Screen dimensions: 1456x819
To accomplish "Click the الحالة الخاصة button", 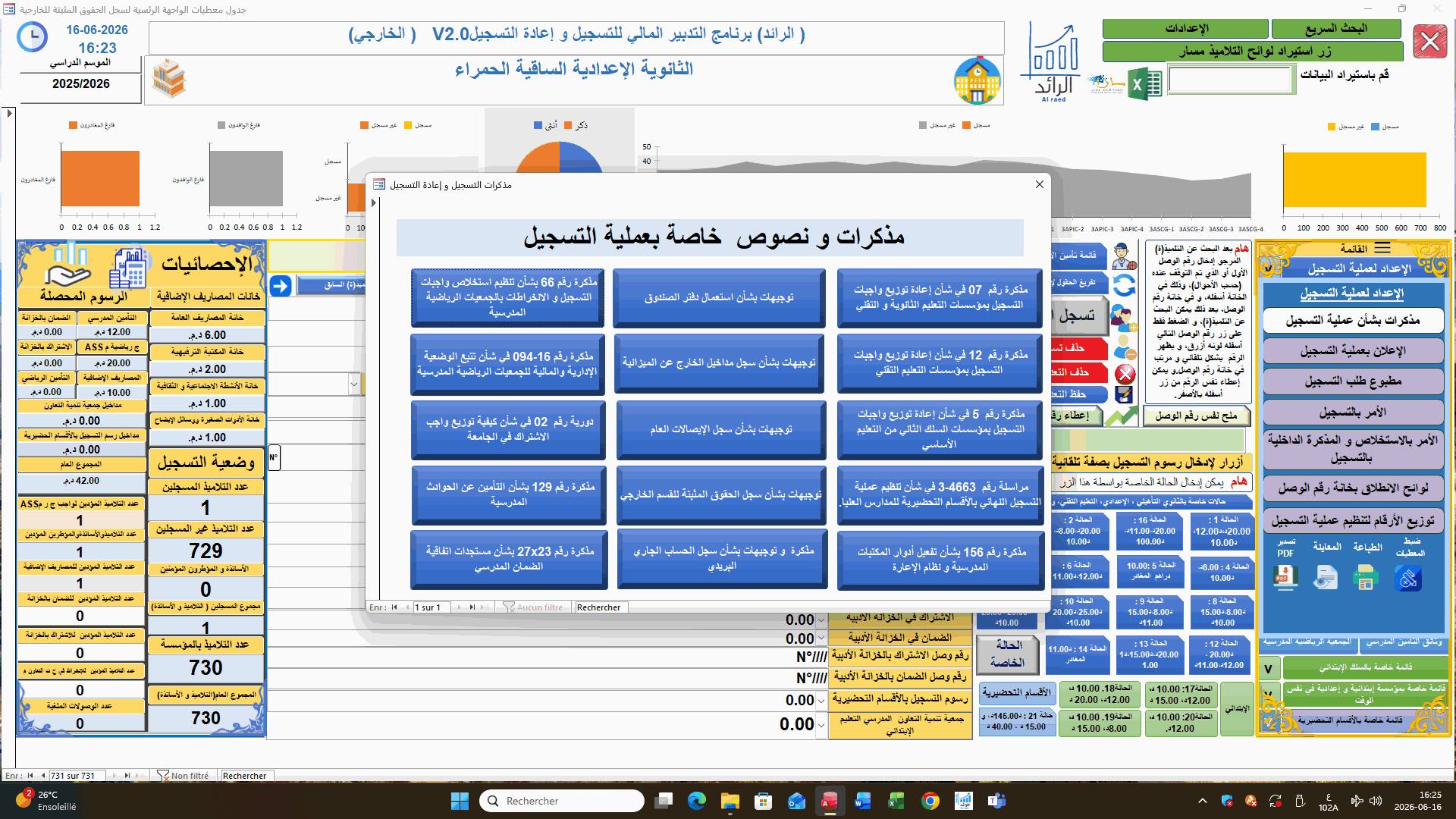I will pos(1007,654).
